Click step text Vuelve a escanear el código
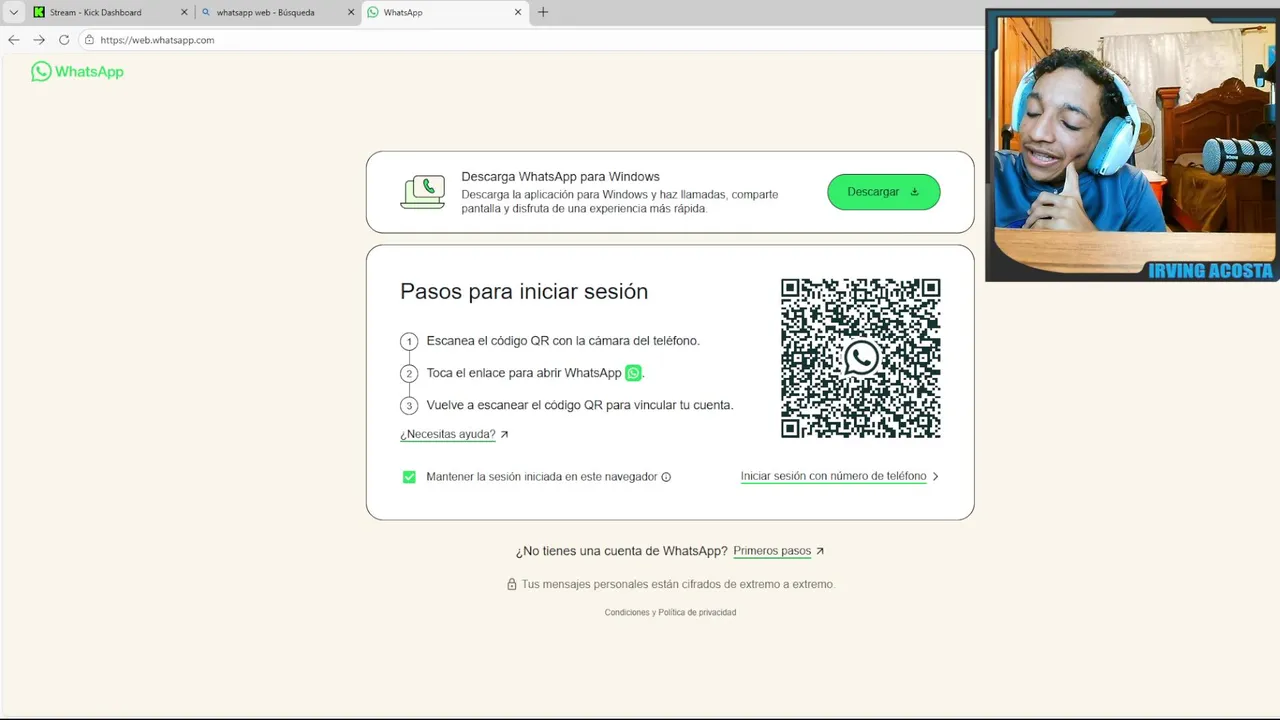1280x720 pixels. tap(580, 405)
